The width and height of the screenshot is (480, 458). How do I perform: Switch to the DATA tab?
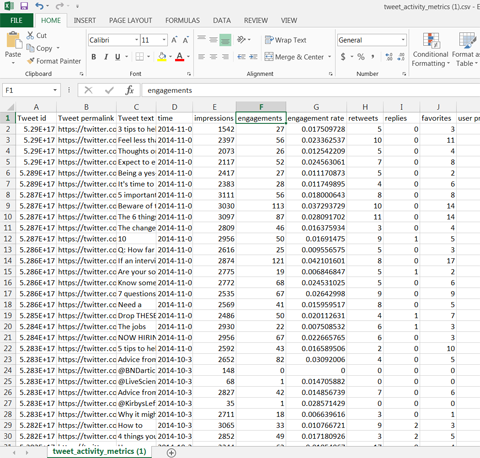[222, 20]
